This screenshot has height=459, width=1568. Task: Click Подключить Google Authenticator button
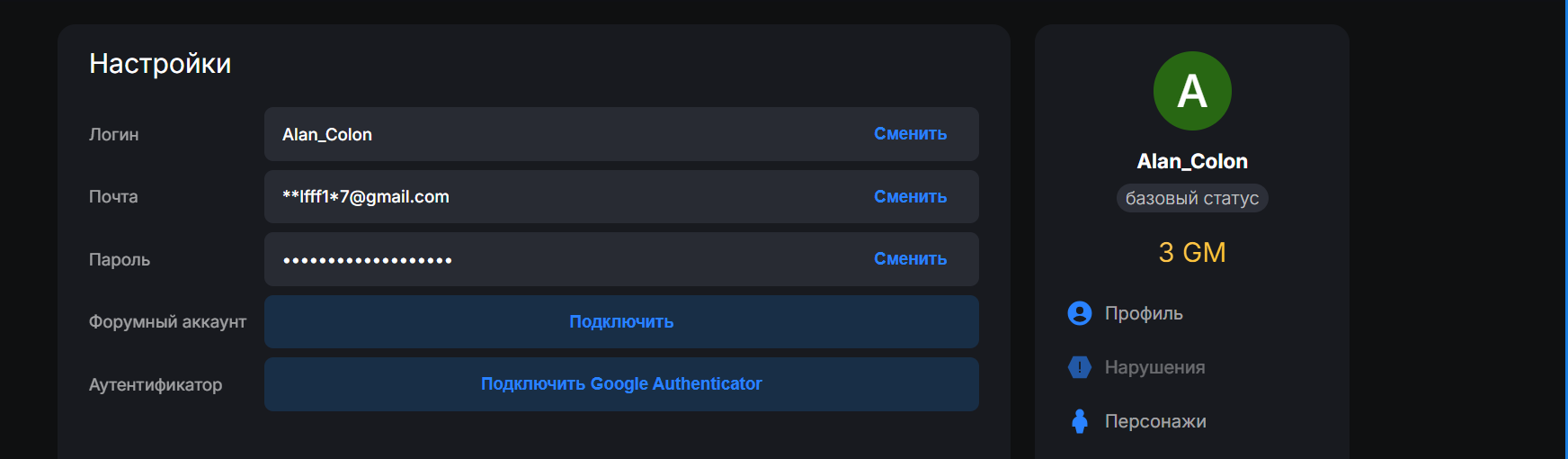point(621,384)
